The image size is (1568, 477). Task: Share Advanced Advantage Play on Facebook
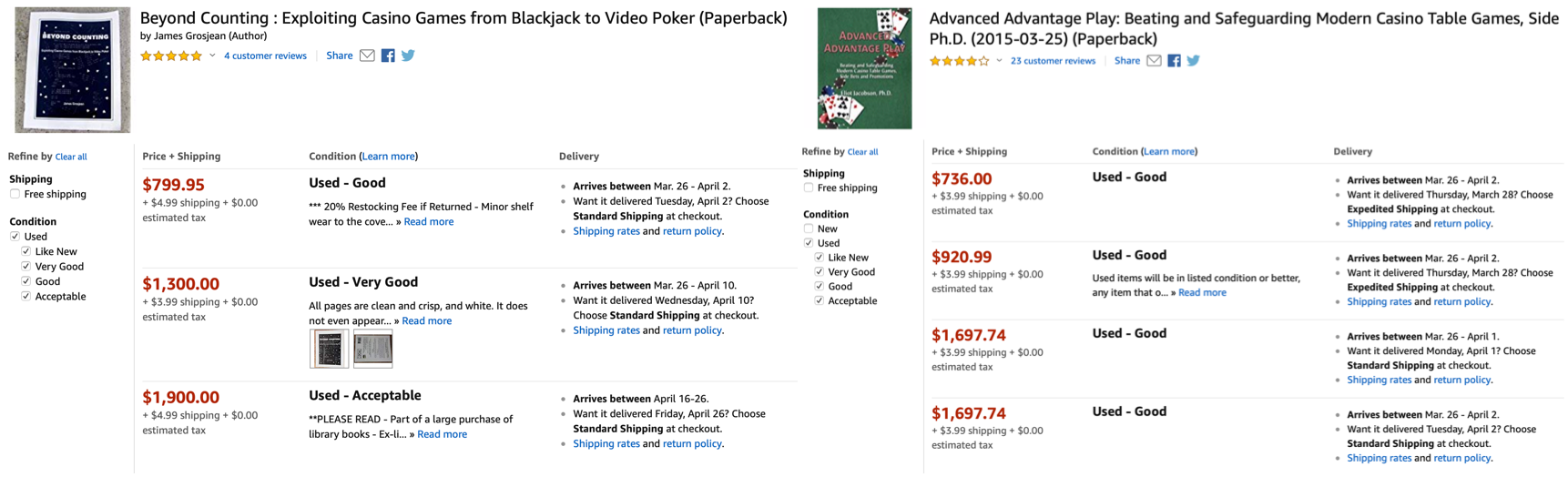[1175, 61]
